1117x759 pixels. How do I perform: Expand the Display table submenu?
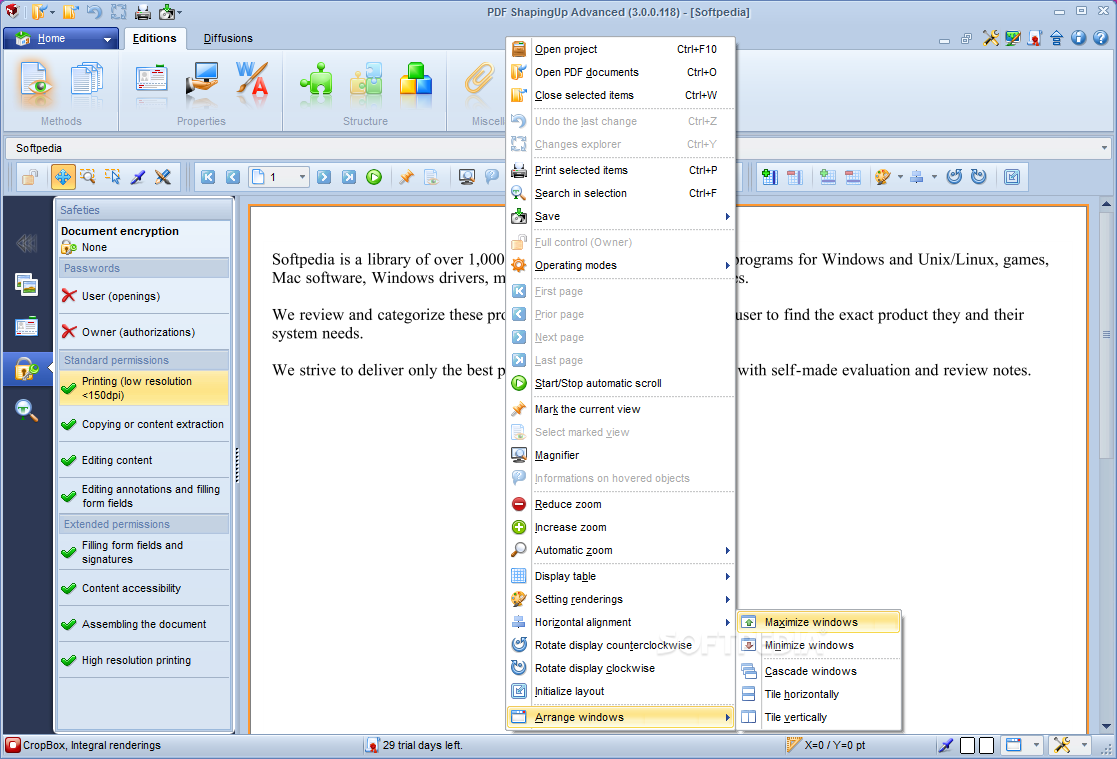(621, 577)
